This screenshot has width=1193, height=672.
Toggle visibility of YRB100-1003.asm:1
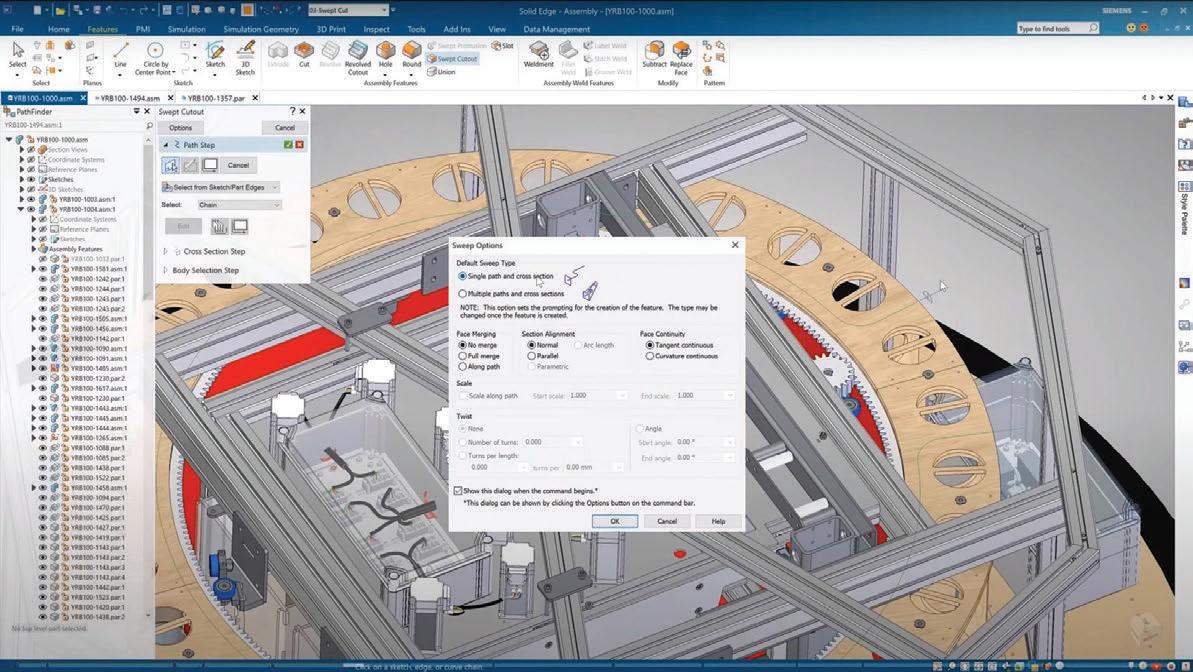coord(31,199)
